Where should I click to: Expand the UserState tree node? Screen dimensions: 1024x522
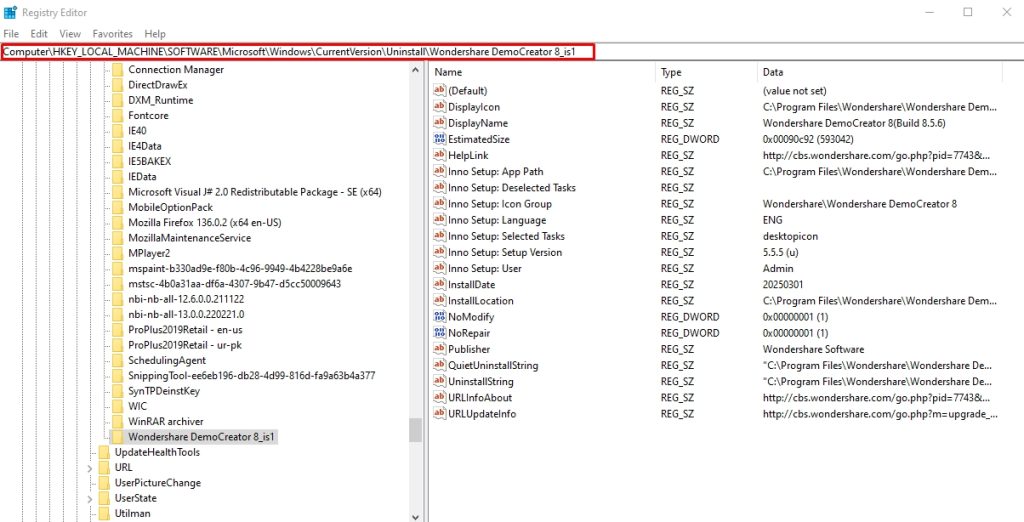[x=89, y=498]
